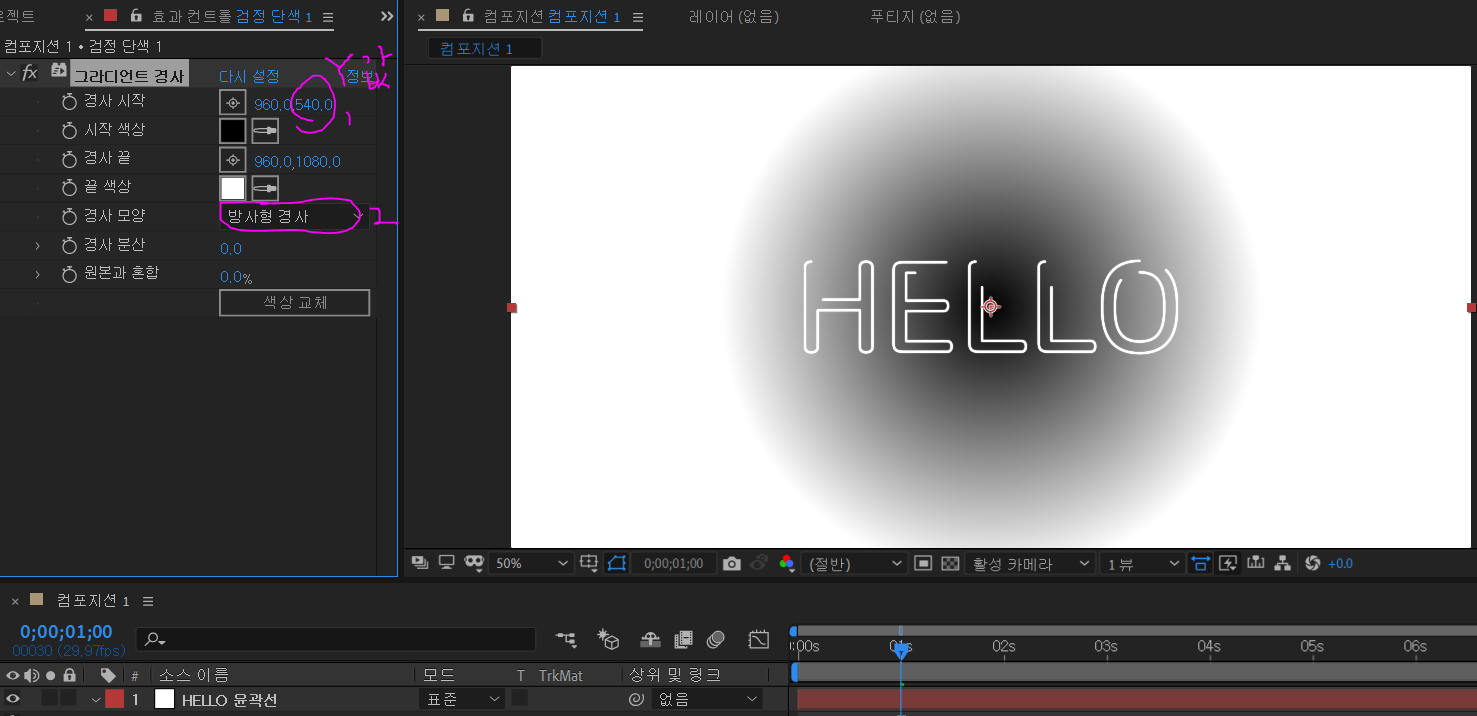Show hidden panels with double chevron

pyautogui.click(x=387, y=17)
